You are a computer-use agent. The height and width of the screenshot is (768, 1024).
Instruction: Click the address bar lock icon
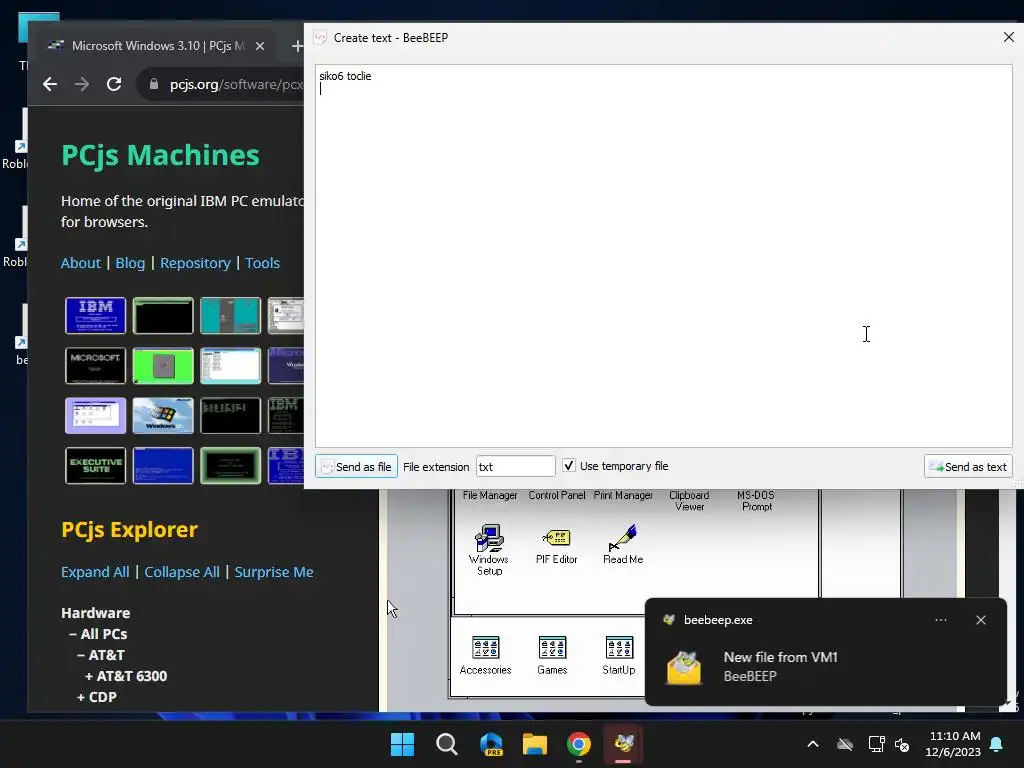(x=154, y=84)
